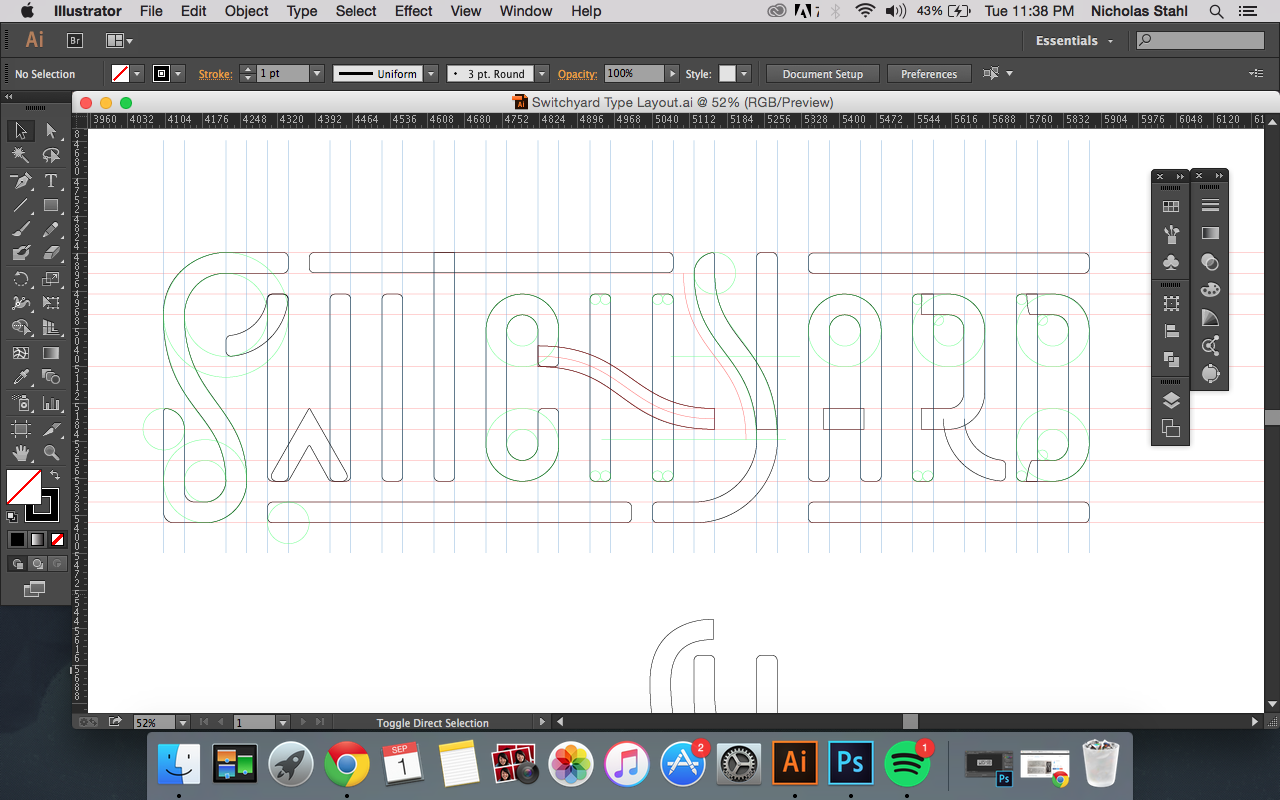
Task: Click the Document Setup button
Action: point(822,74)
